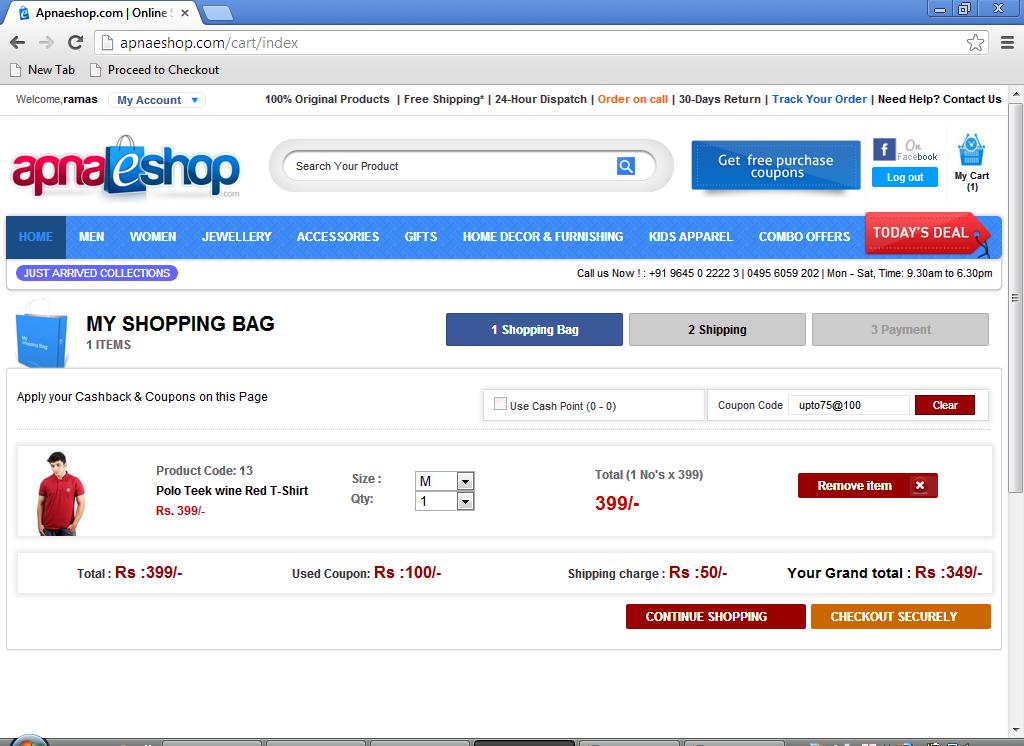Click the Coupon Code input field
Screen dimensions: 1024x746
(x=848, y=405)
